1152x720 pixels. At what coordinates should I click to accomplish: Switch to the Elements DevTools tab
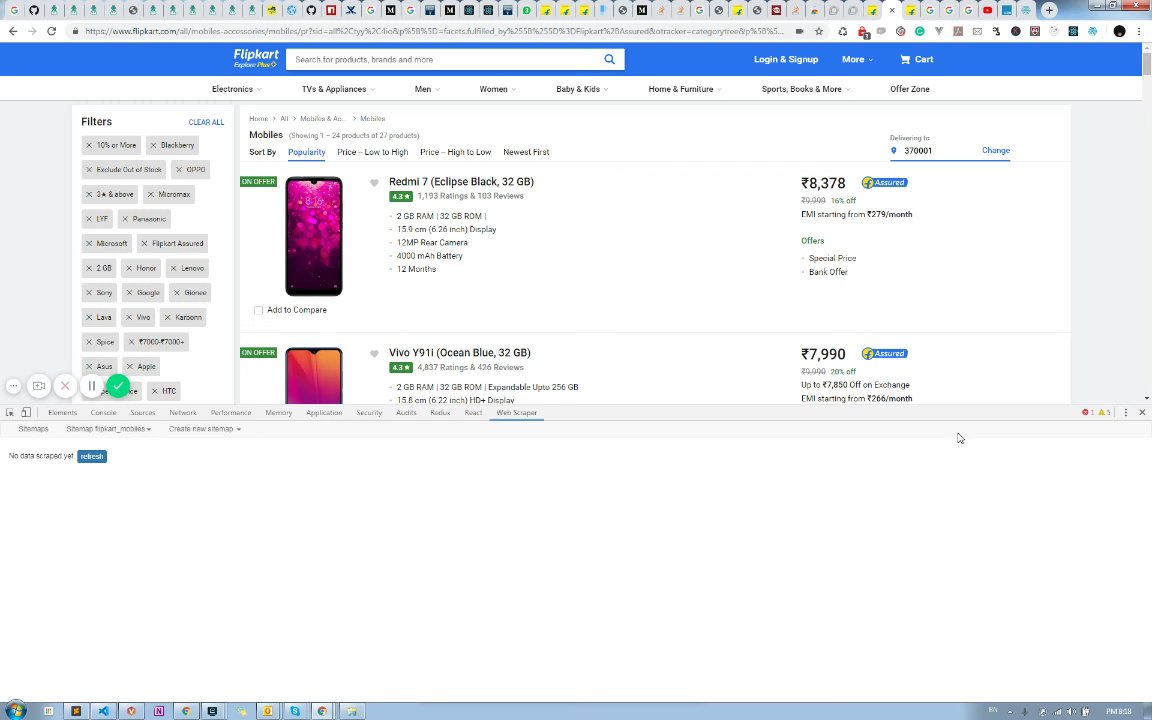click(x=62, y=413)
